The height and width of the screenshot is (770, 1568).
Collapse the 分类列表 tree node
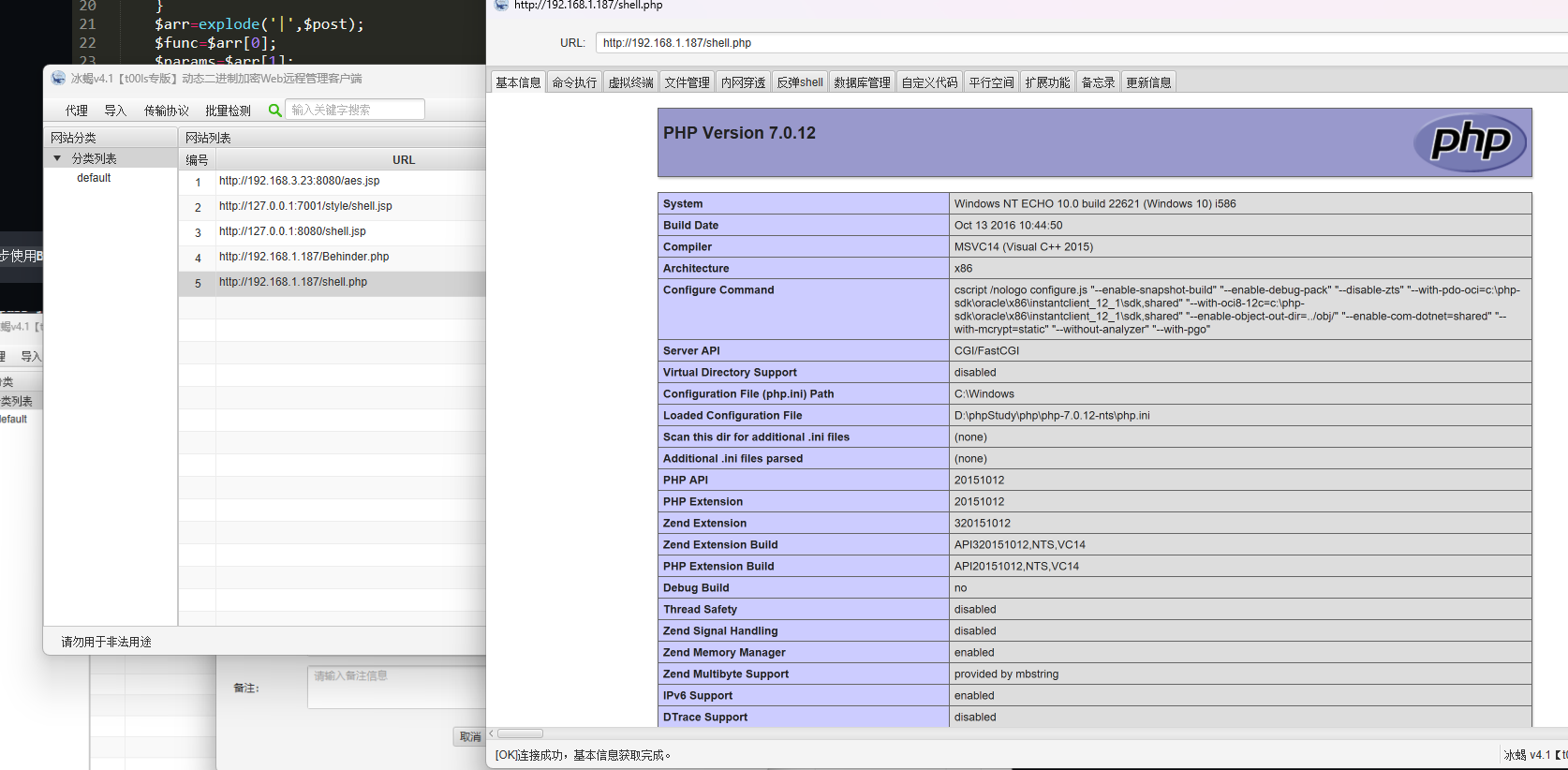pyautogui.click(x=57, y=158)
